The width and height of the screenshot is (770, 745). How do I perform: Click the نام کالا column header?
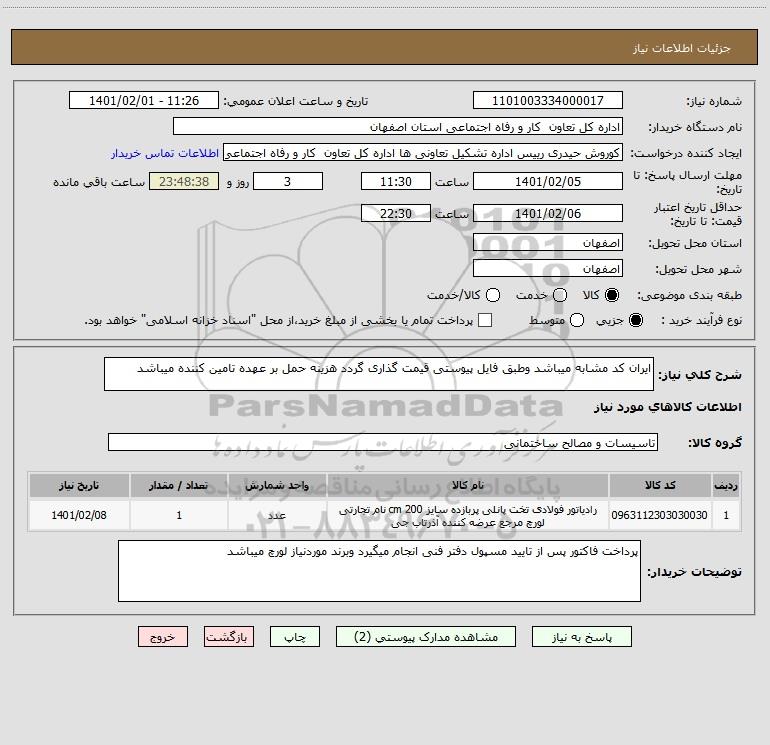468,485
